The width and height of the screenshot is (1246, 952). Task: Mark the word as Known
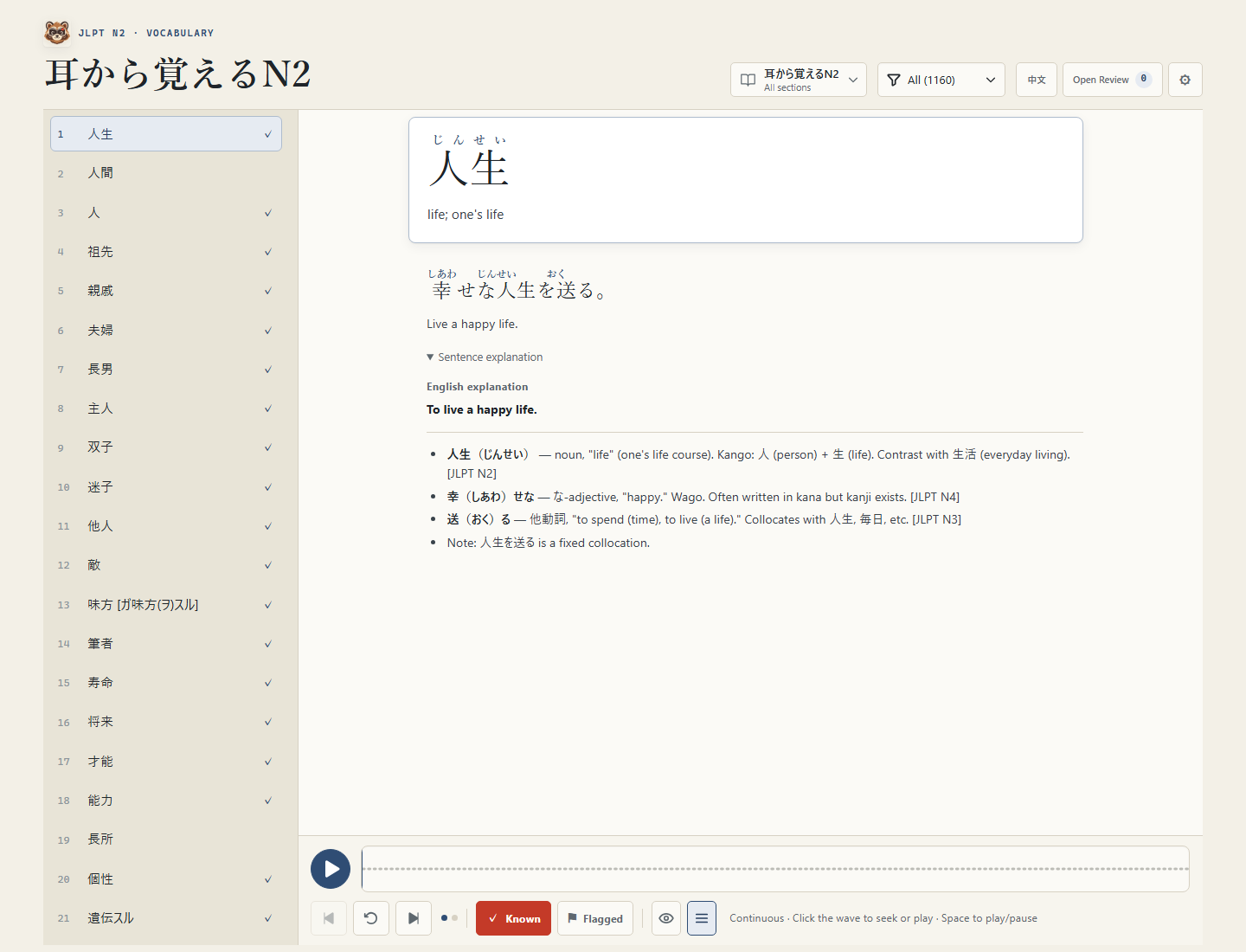pyautogui.click(x=513, y=918)
